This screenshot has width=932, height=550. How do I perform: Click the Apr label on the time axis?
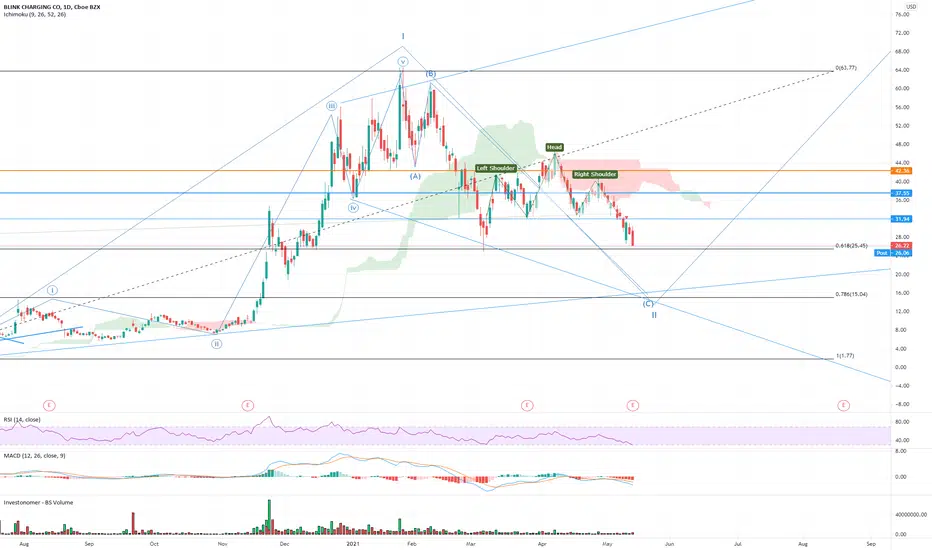point(541,543)
